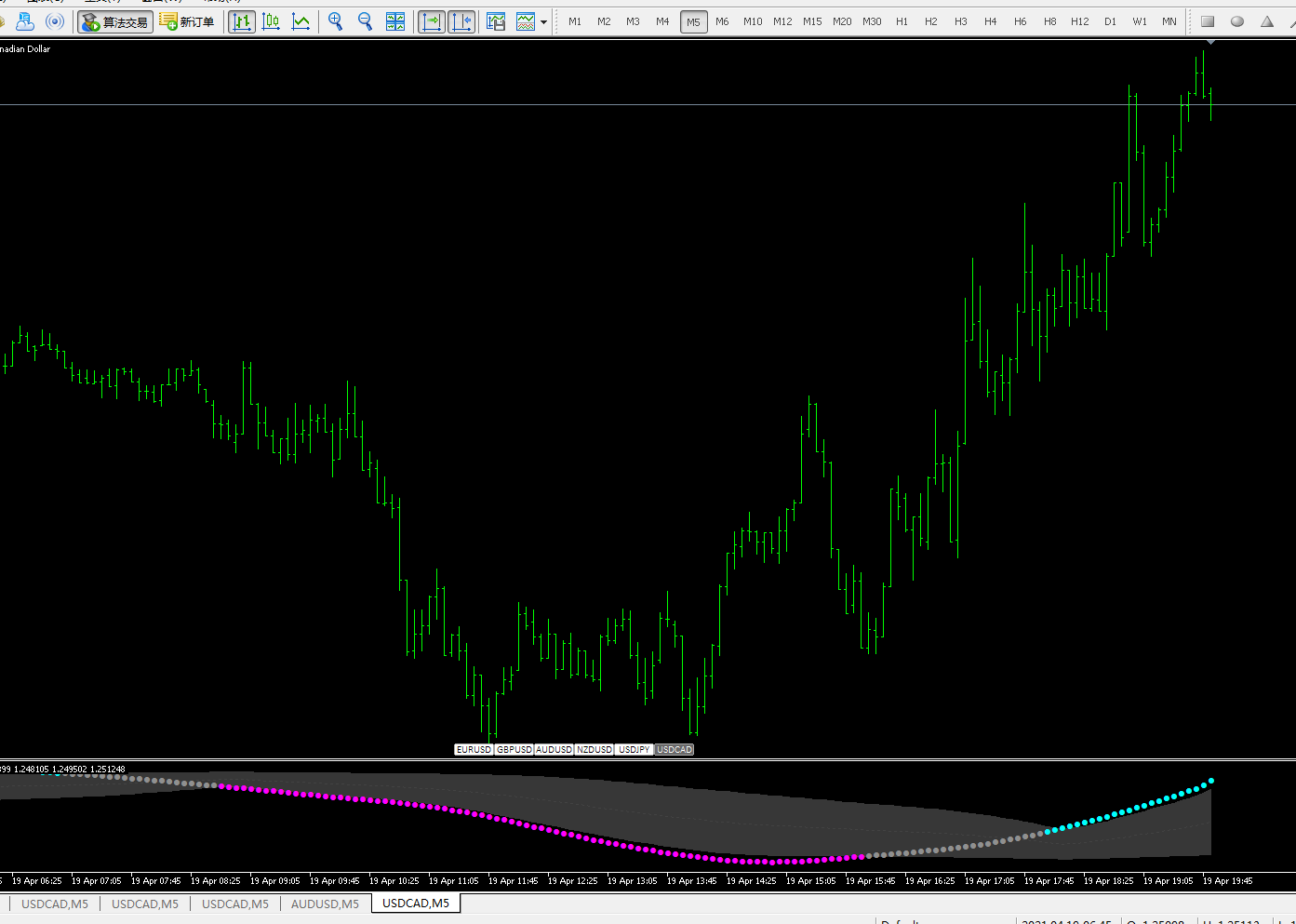Select the EURUSD symbol tab on chart
This screenshot has height=924, width=1296.
(x=474, y=749)
